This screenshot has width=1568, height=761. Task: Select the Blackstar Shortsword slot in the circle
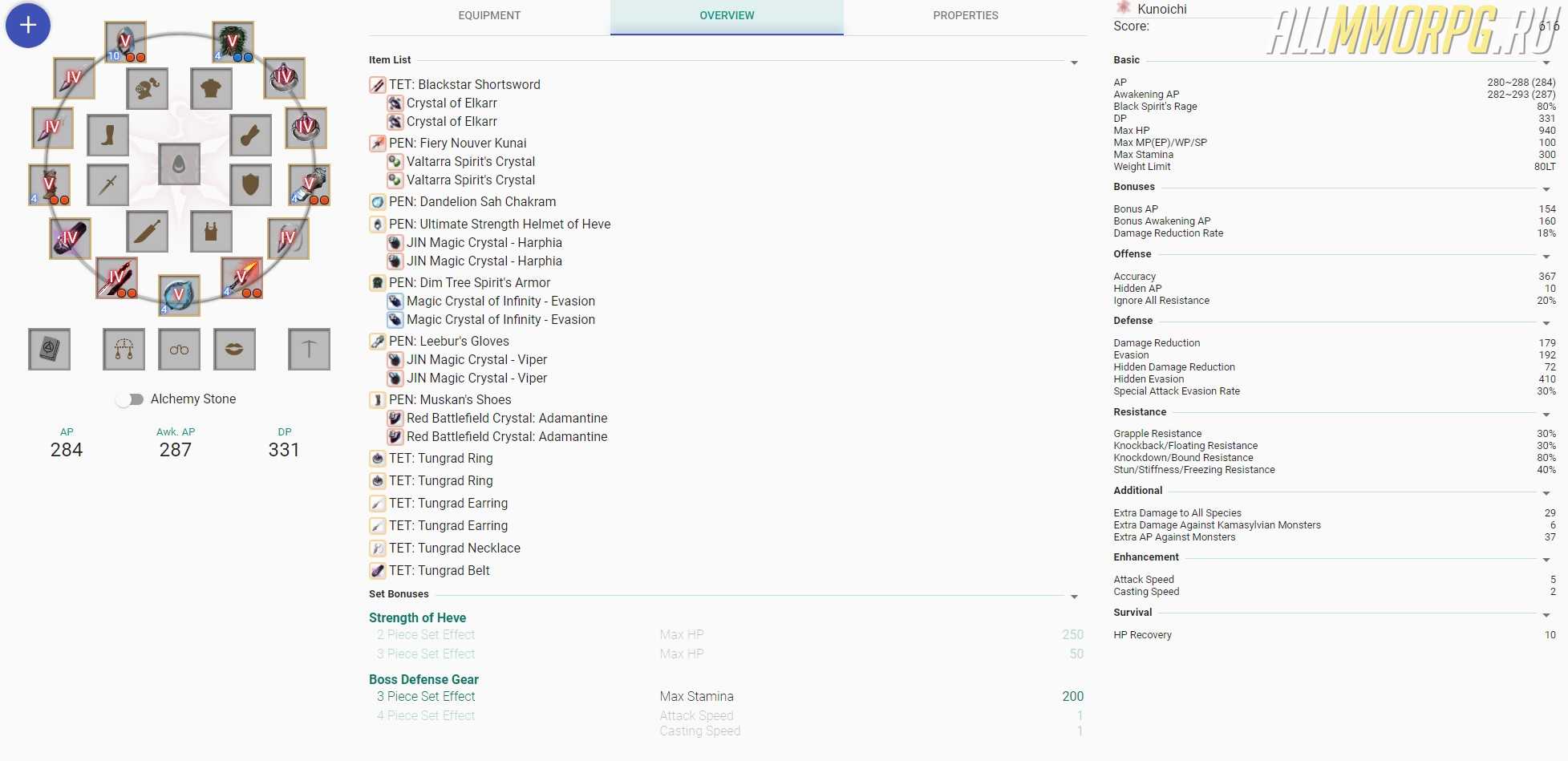(x=117, y=277)
